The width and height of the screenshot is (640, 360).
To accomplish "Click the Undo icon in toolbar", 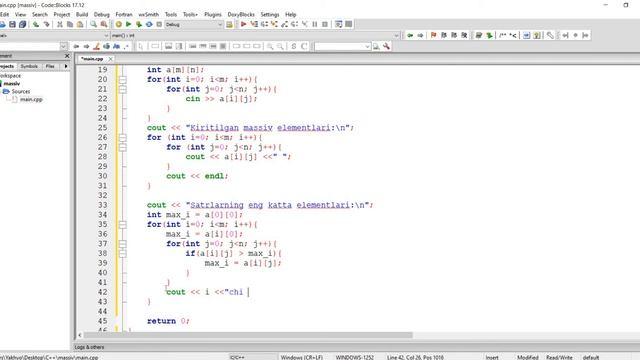I will 36,24.
